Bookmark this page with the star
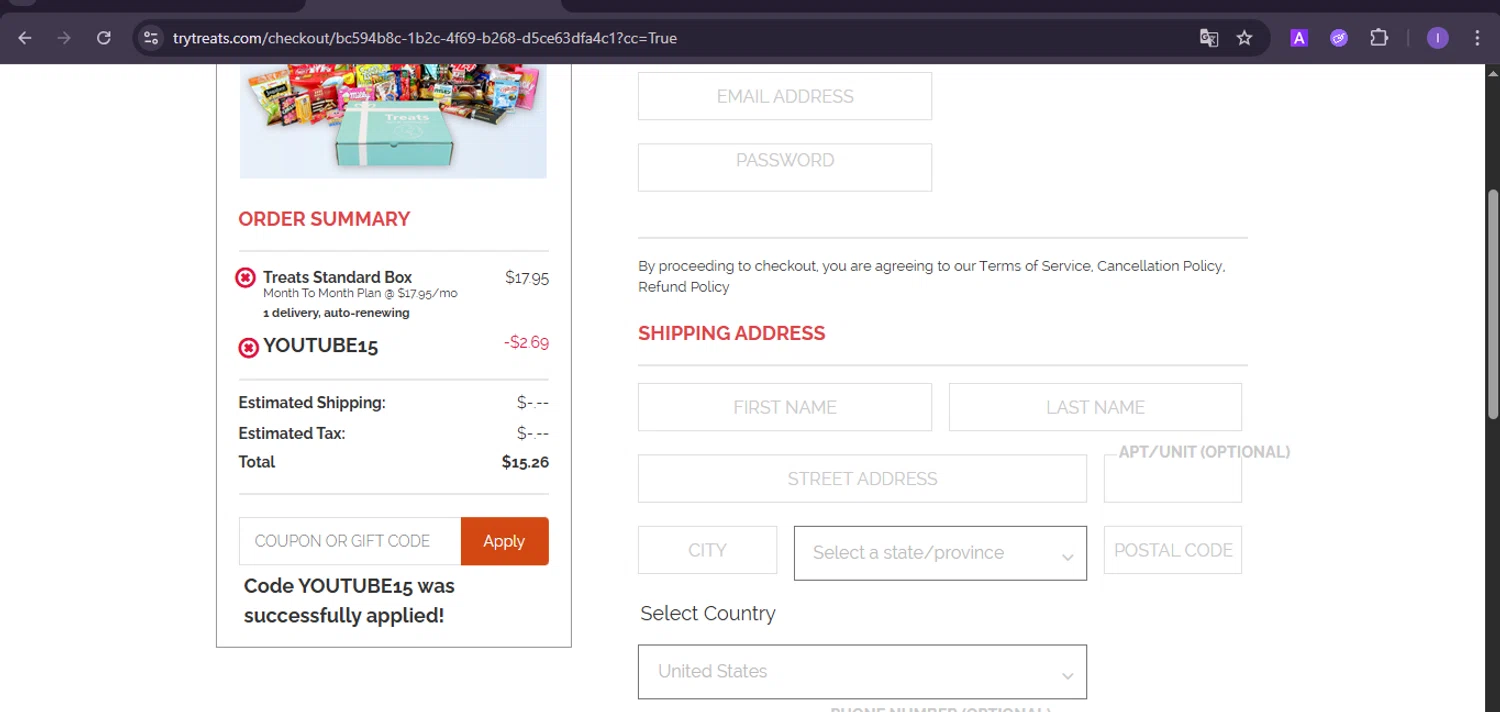The image size is (1500, 712). [1244, 38]
